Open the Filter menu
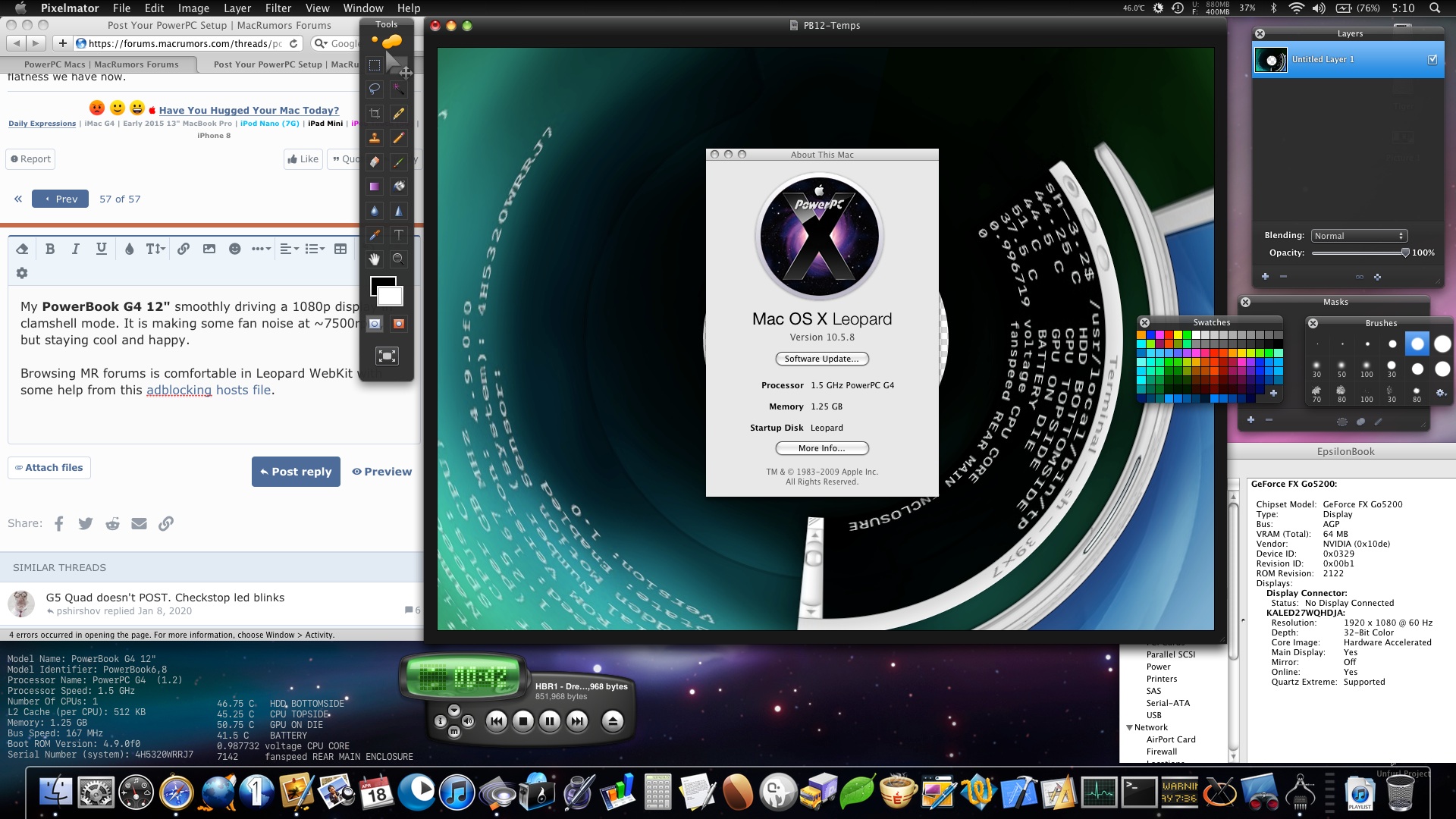 pos(278,8)
